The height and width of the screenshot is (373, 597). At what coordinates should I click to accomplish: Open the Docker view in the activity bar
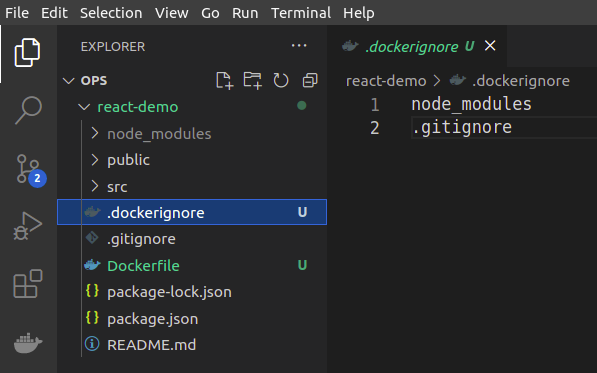(x=28, y=343)
